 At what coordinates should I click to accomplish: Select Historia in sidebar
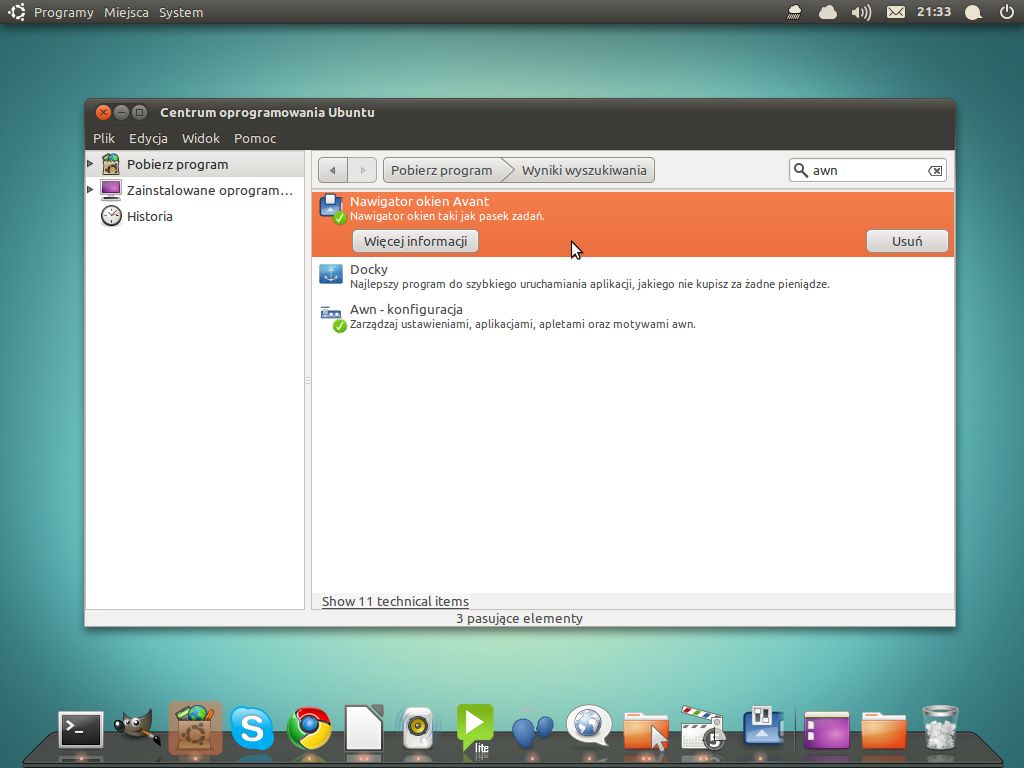(x=195, y=216)
